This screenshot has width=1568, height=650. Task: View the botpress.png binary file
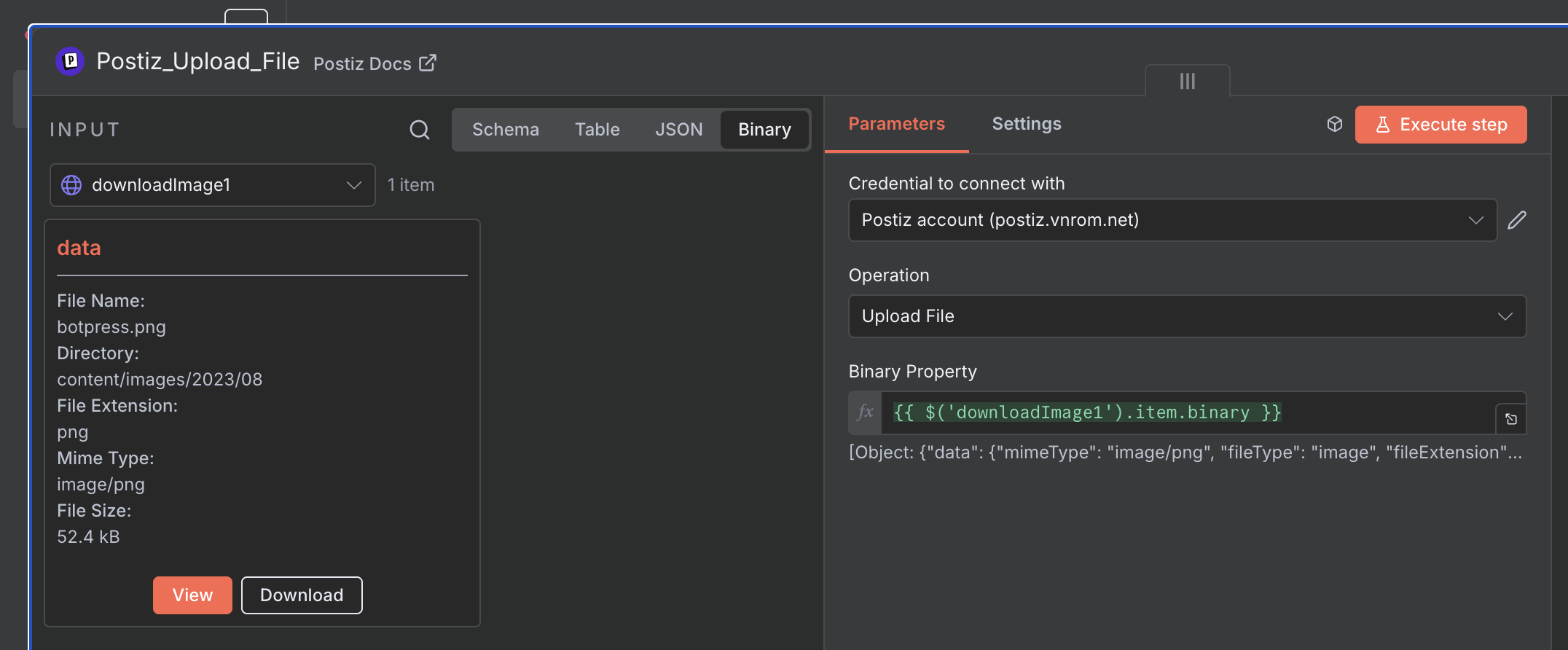[x=192, y=595]
